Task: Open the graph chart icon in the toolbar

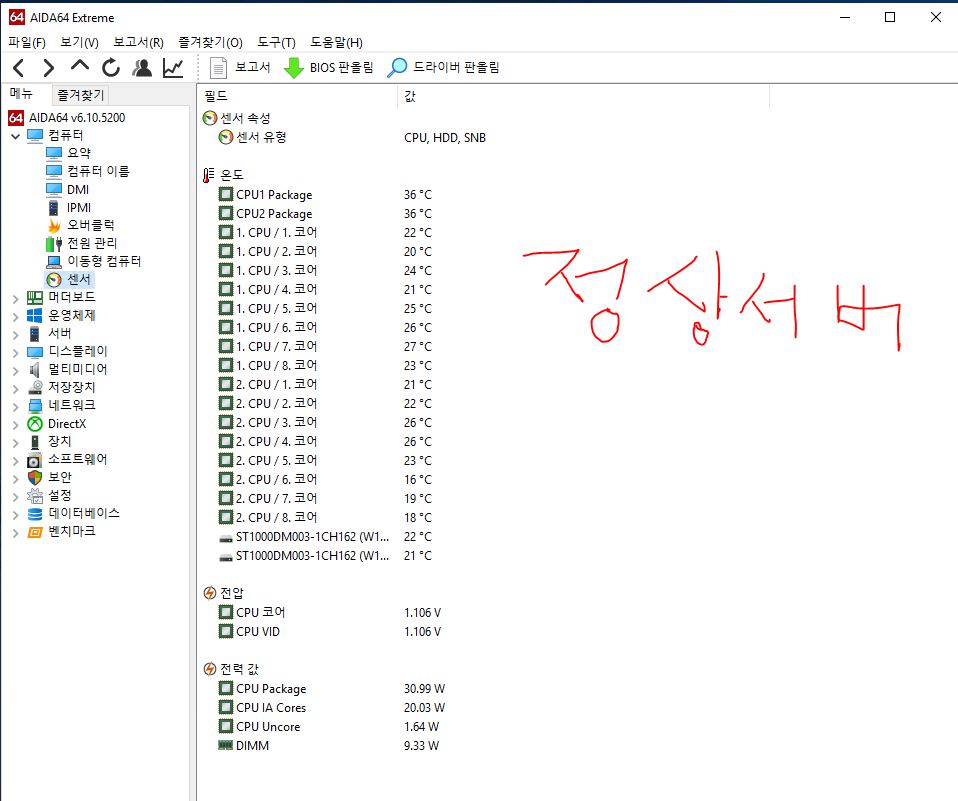Action: [174, 67]
